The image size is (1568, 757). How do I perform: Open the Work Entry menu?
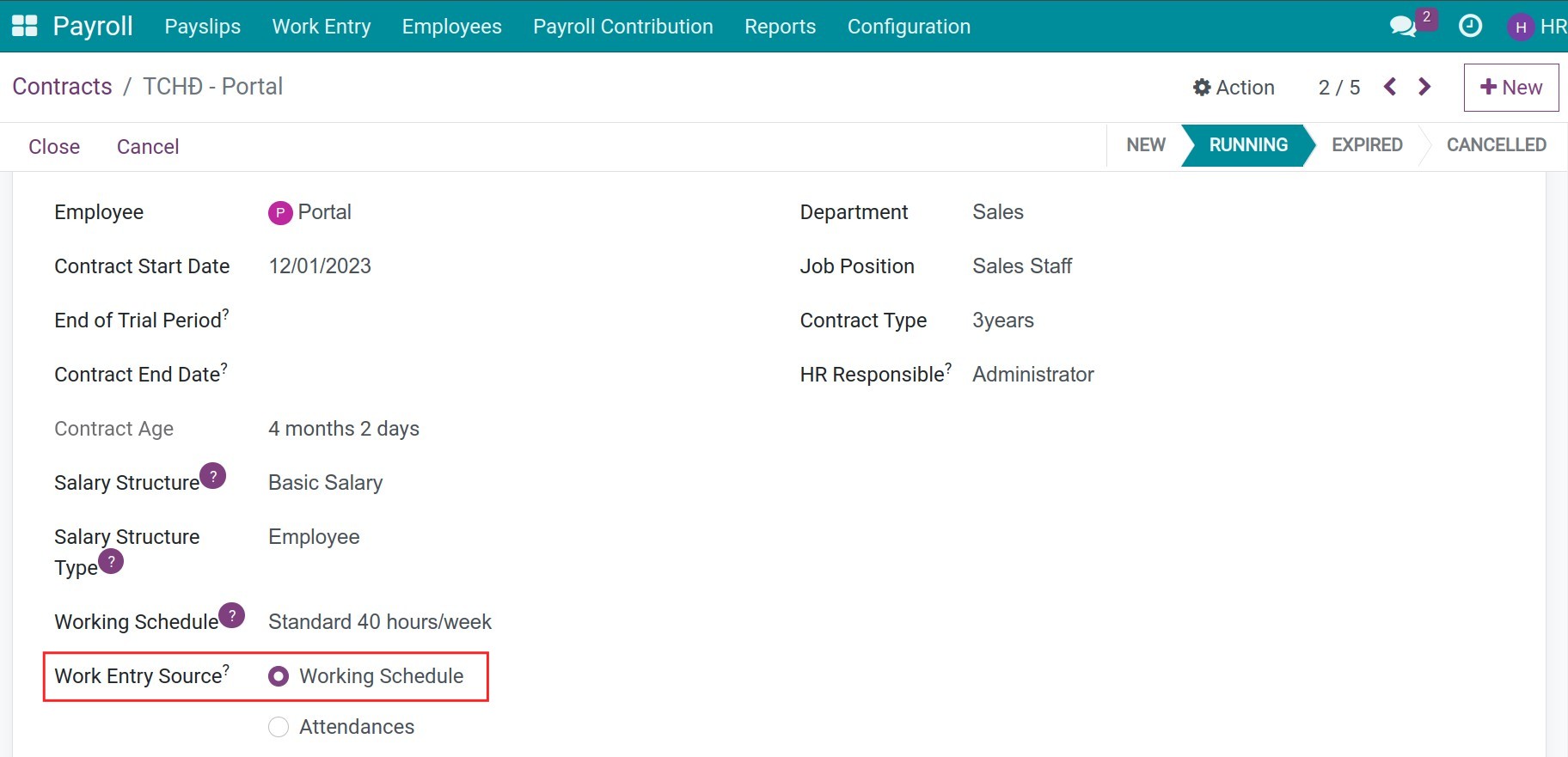pos(322,27)
